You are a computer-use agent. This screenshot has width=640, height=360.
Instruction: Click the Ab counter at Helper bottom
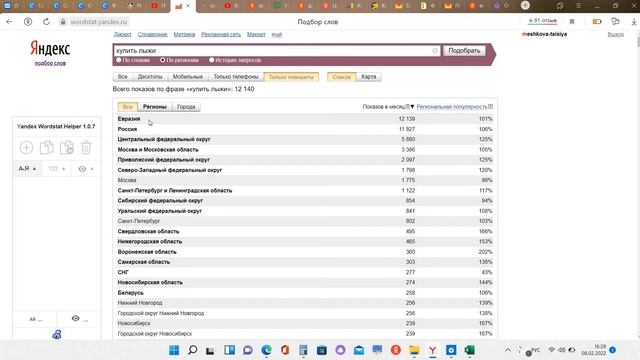[x=36, y=319]
